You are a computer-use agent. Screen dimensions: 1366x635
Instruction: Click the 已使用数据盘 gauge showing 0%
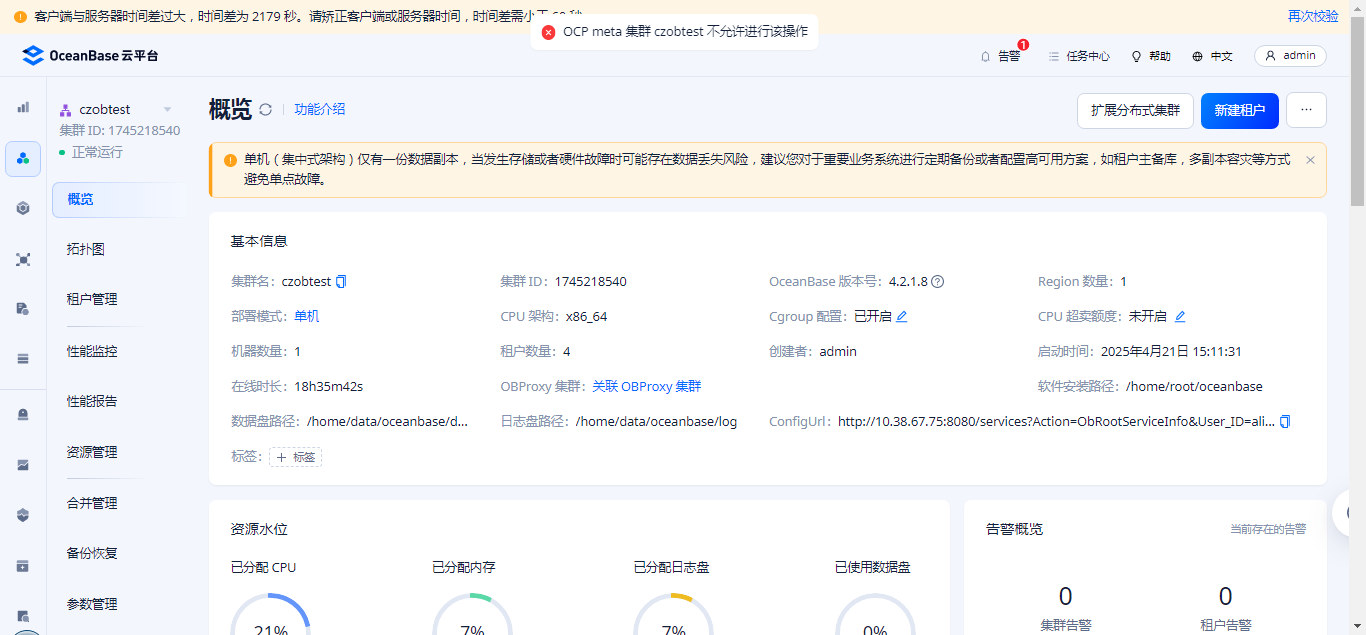pos(875,613)
